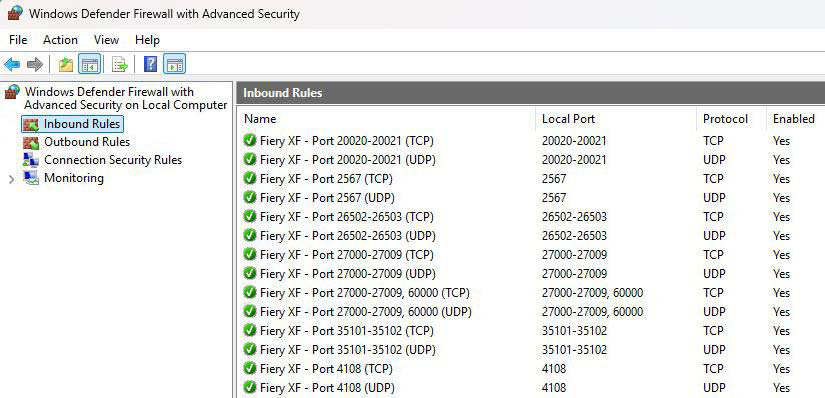Click green check icon of Port 27000-27009 (UDP) rule
The height and width of the screenshot is (398, 825).
[x=250, y=273]
